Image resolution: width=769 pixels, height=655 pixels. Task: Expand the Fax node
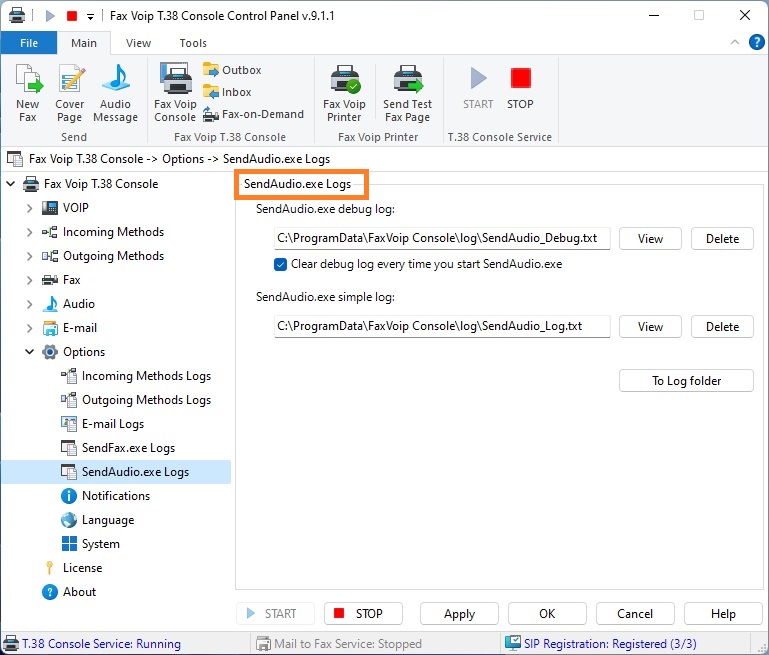29,280
